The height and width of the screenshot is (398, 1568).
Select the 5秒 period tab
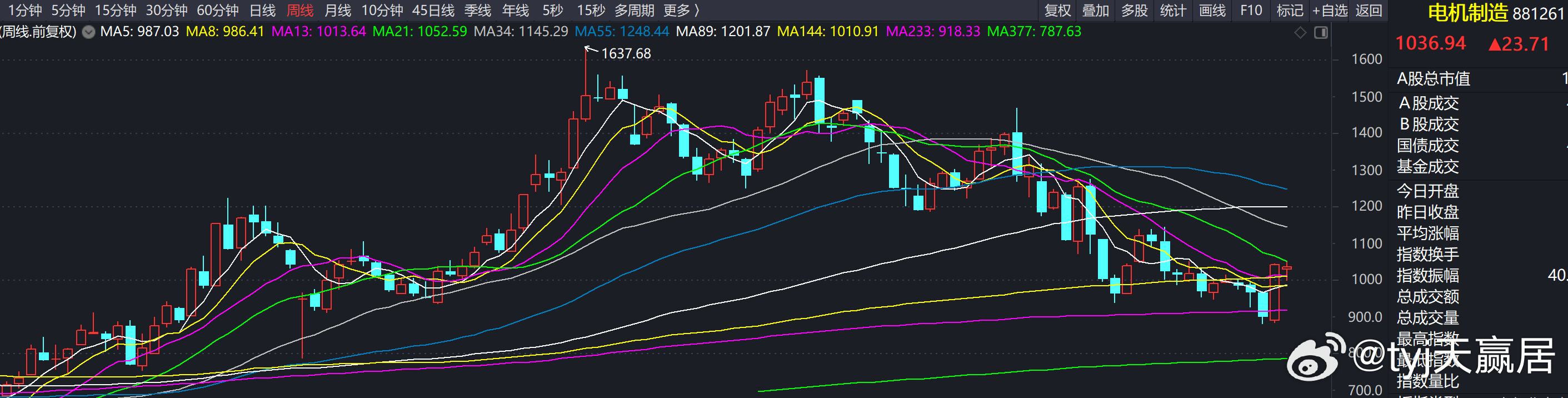[x=553, y=11]
